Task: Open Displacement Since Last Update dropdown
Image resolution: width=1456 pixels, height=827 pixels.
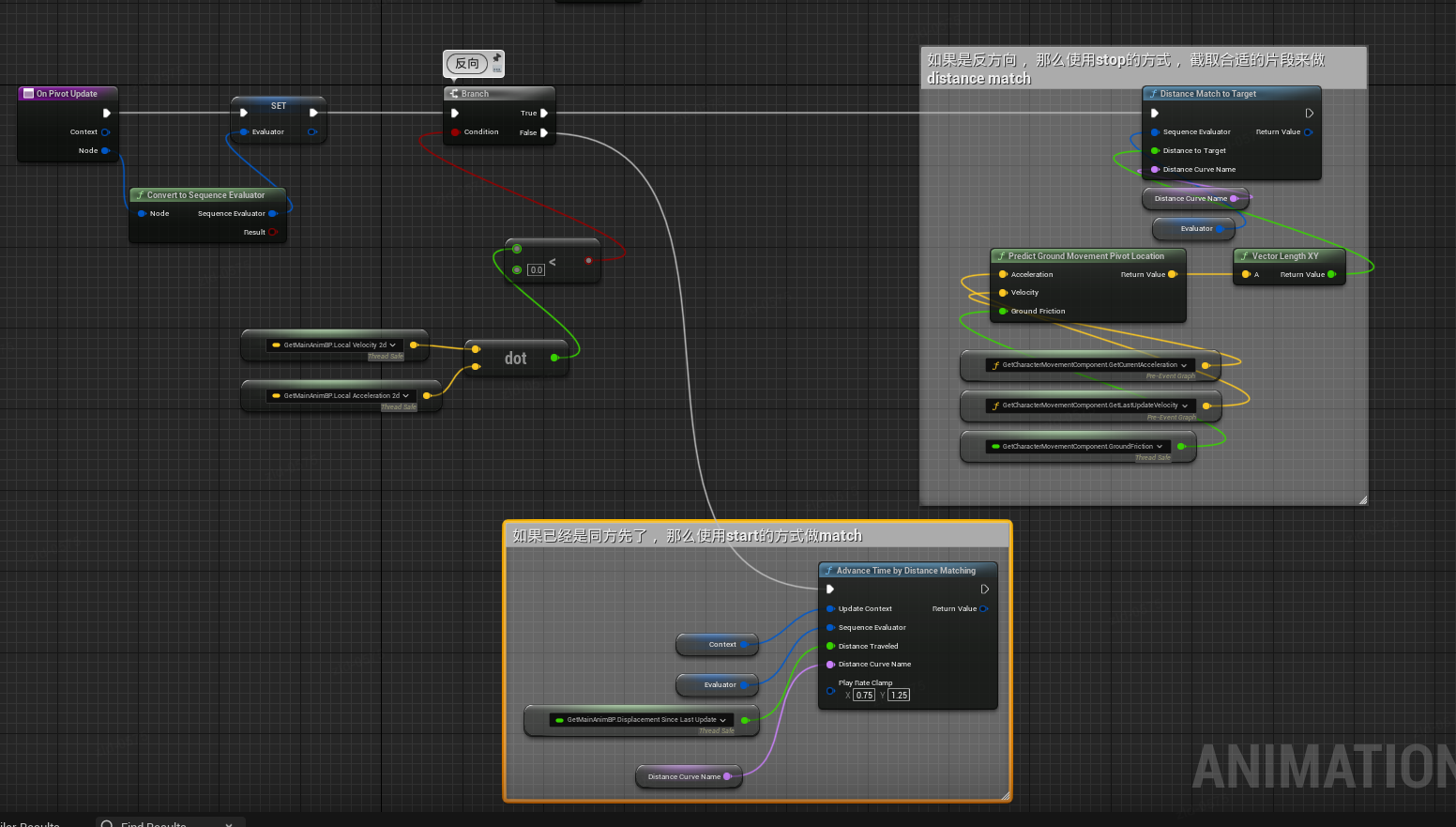Action: pyautogui.click(x=723, y=720)
